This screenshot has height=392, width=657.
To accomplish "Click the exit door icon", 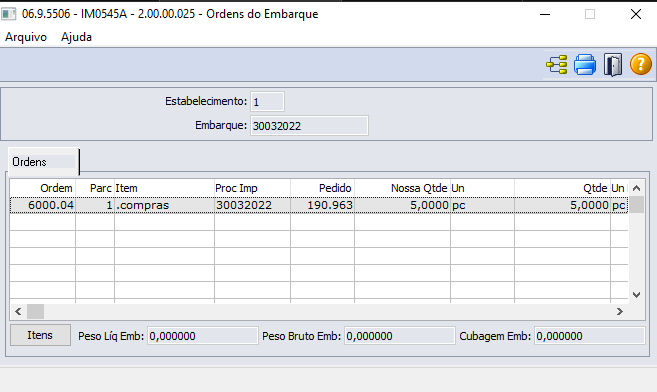I will 613,65.
